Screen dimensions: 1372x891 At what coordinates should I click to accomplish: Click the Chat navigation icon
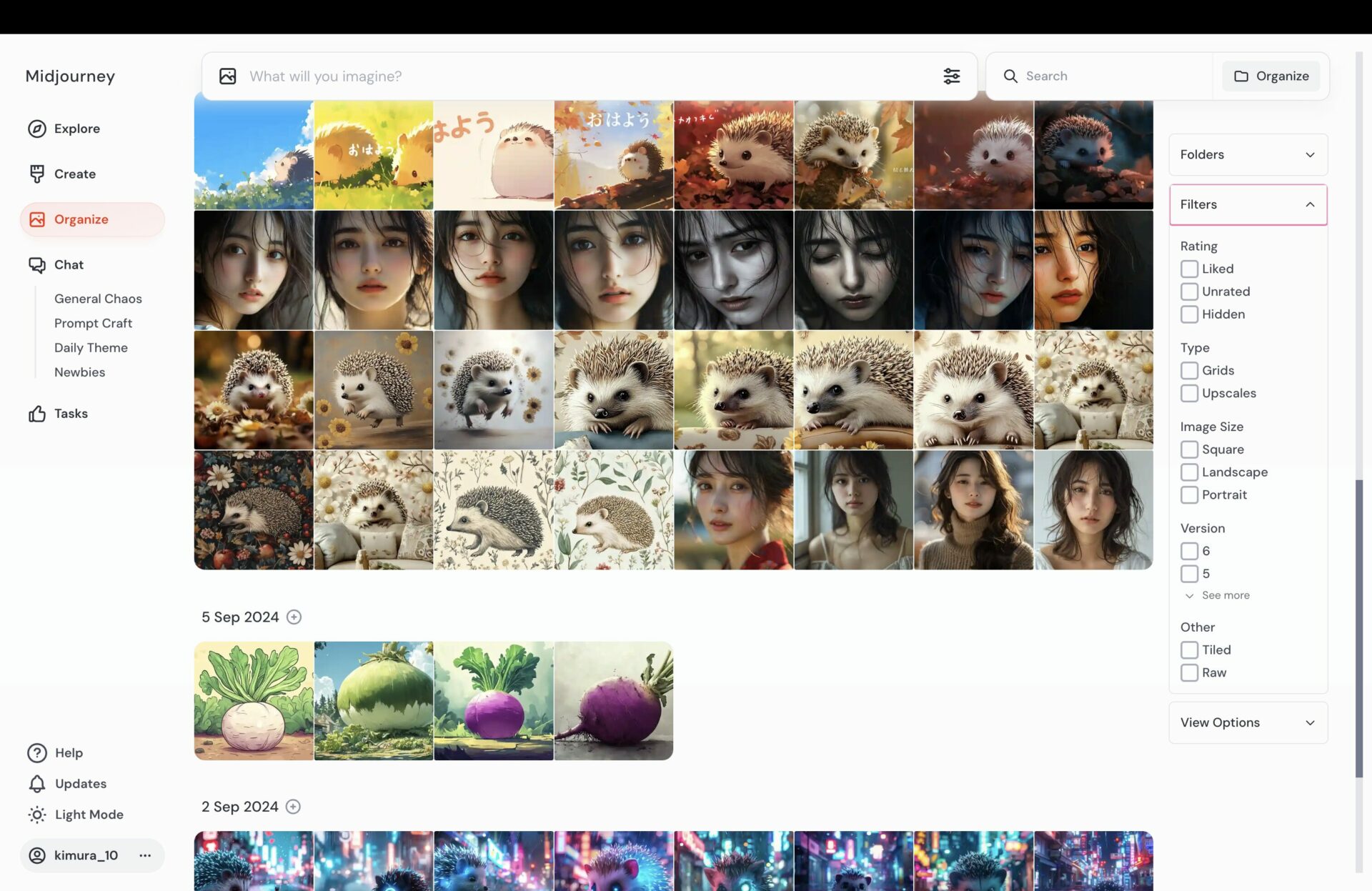point(36,264)
